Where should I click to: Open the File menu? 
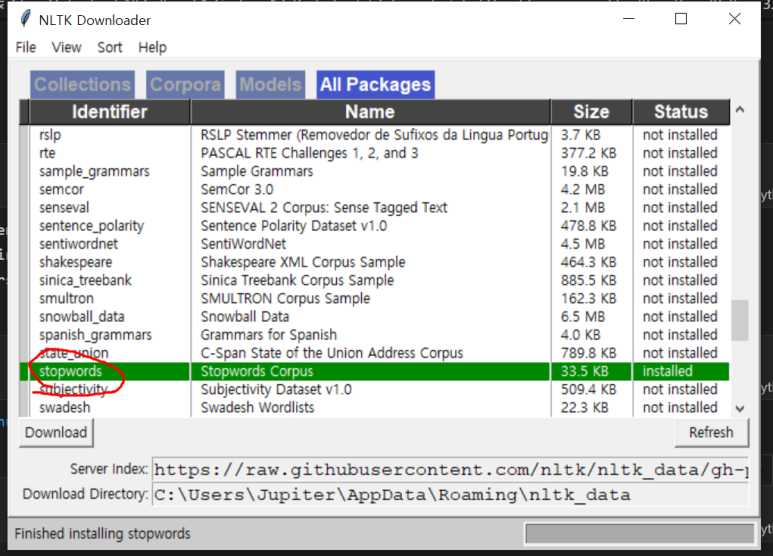click(26, 47)
